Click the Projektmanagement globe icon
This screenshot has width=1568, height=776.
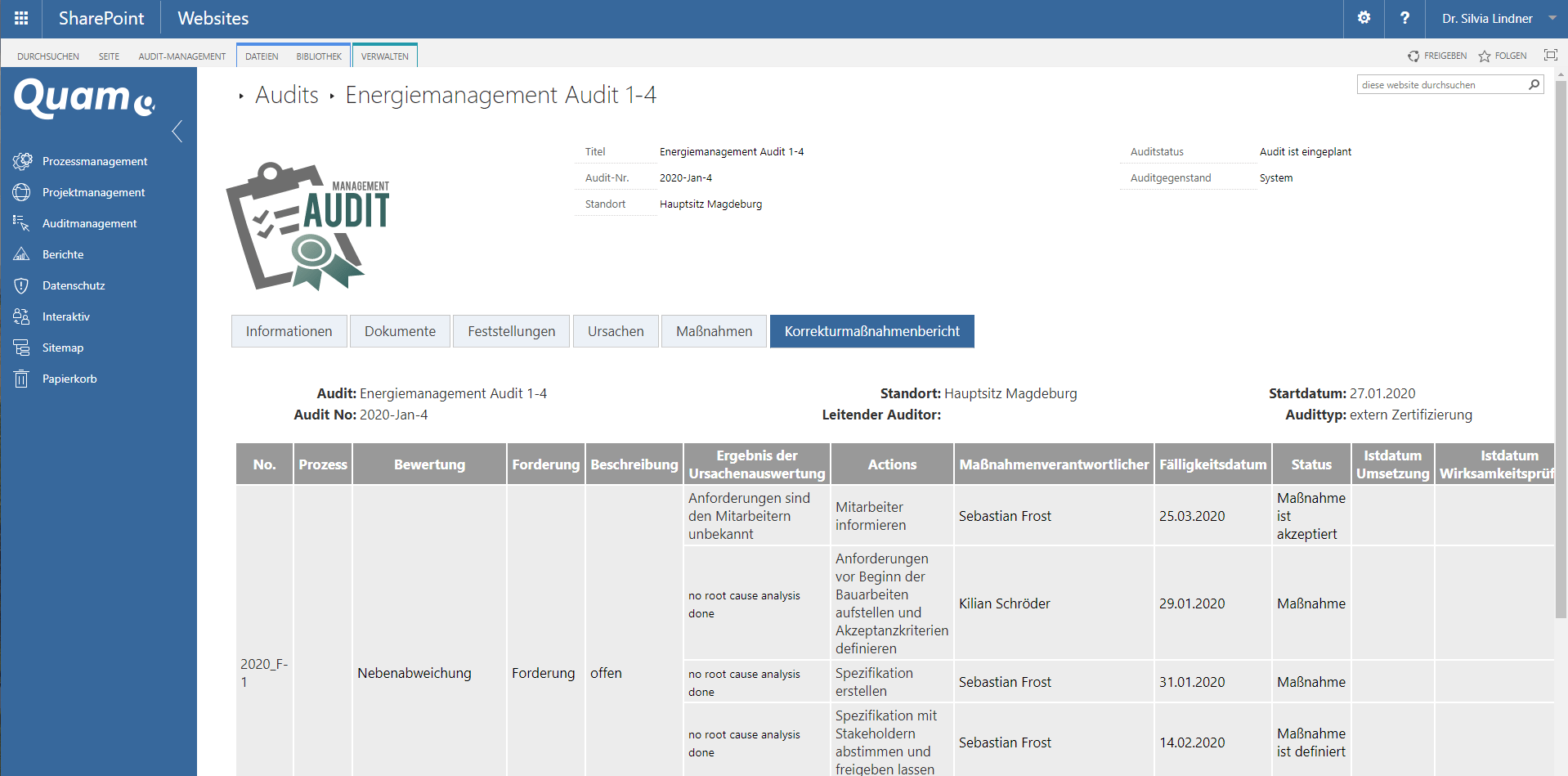pos(22,193)
